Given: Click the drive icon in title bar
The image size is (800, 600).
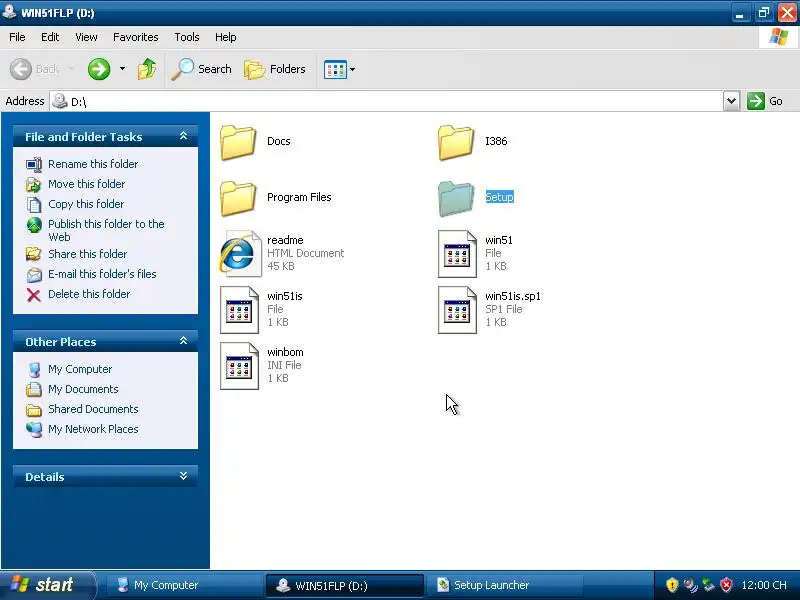Looking at the screenshot, I should click(9, 11).
